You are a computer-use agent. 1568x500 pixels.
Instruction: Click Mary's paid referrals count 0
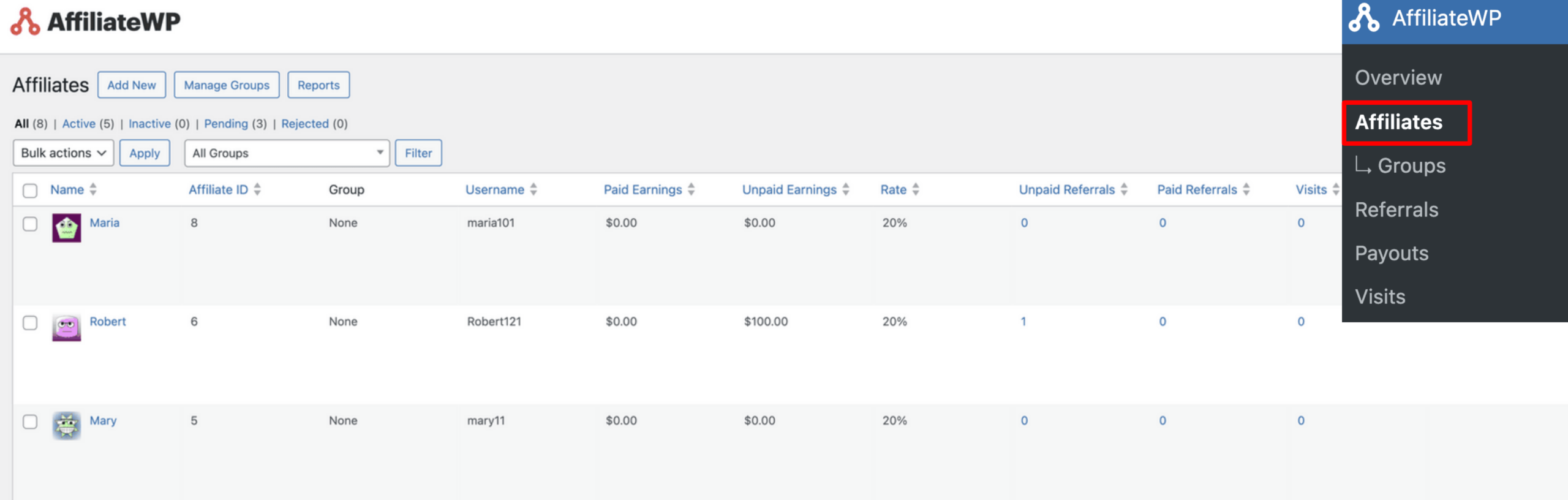point(1163,420)
